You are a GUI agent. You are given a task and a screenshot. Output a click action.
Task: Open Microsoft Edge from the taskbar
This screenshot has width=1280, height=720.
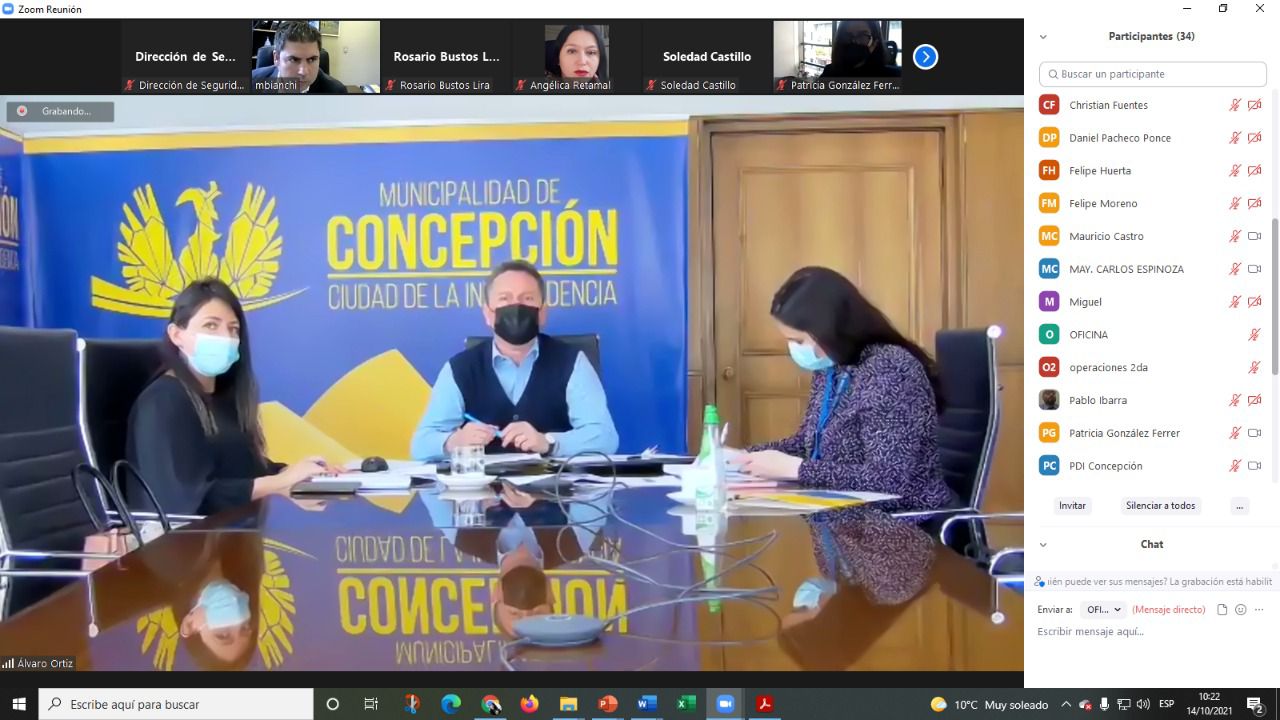coord(451,704)
